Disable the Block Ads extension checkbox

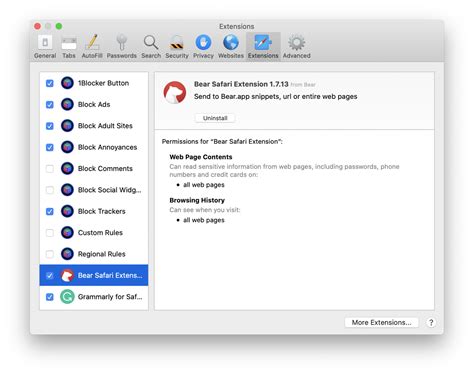50,104
